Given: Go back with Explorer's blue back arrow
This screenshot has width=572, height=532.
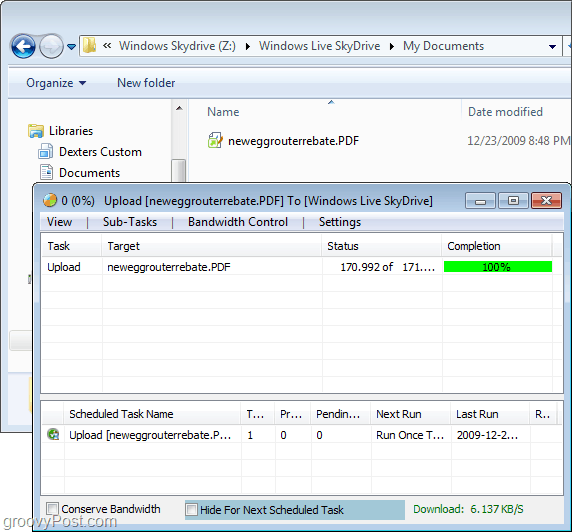Looking at the screenshot, I should pyautogui.click(x=23, y=46).
